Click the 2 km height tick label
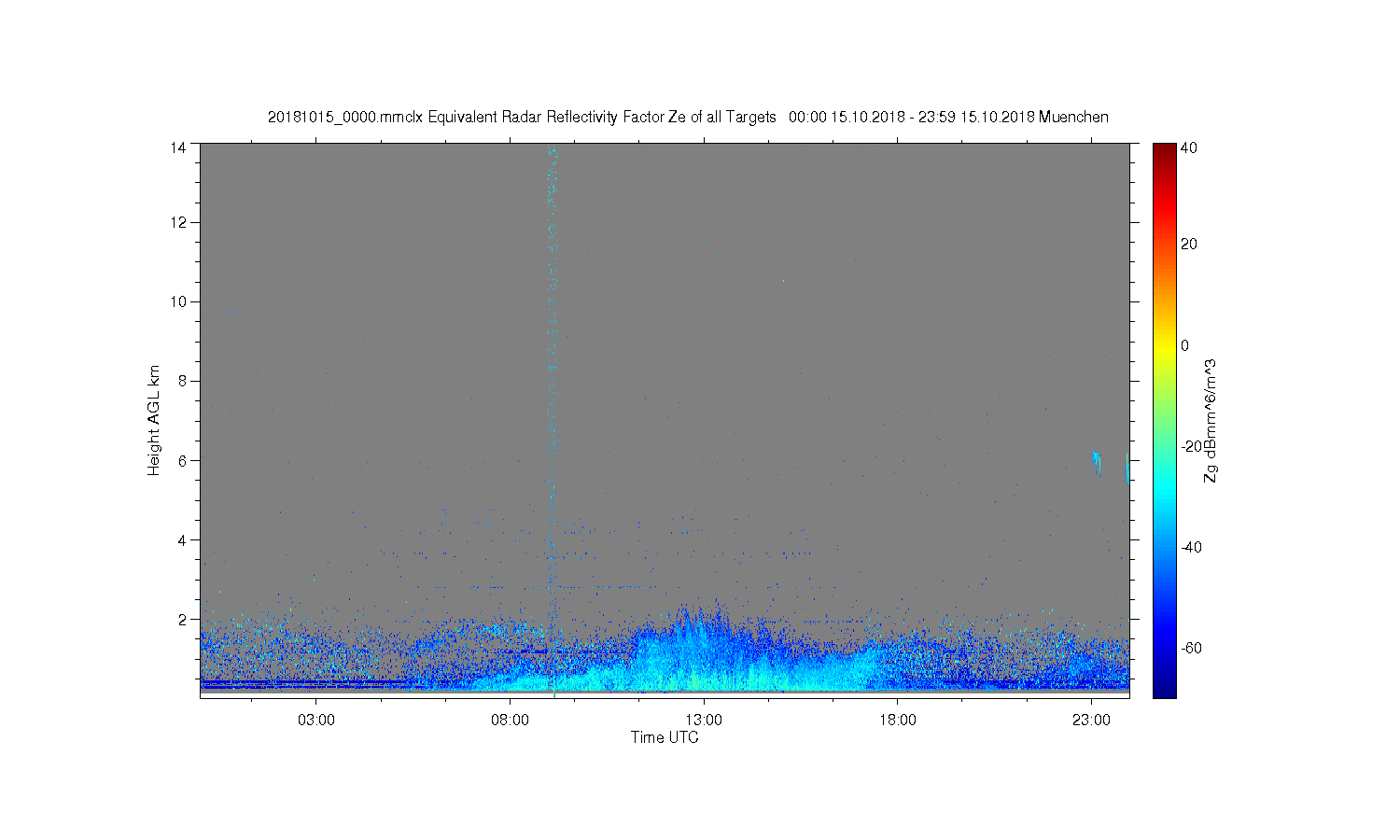The height and width of the screenshot is (840, 1400). coord(182,619)
